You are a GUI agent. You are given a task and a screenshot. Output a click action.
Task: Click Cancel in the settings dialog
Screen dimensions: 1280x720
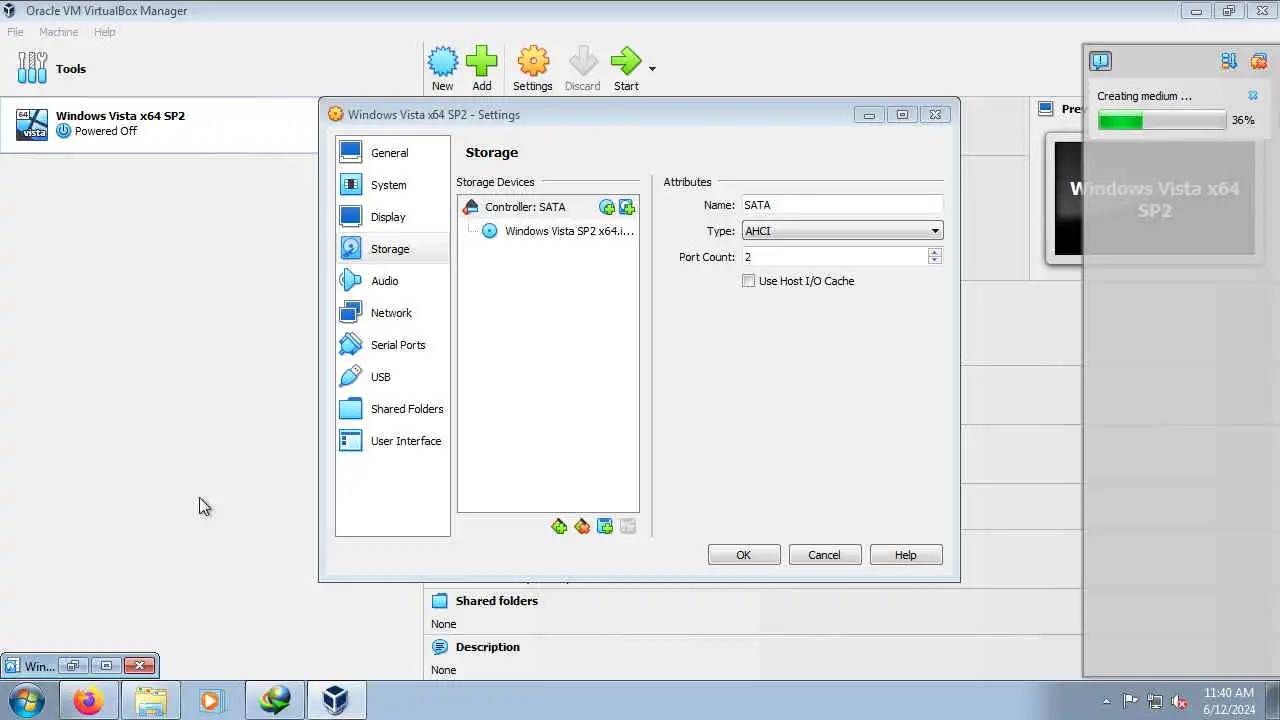(825, 555)
